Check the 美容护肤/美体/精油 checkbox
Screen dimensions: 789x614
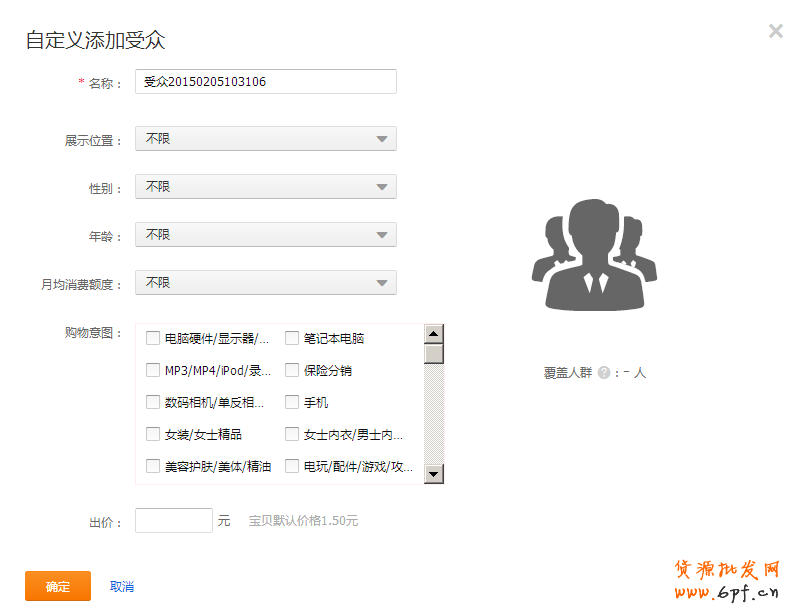click(x=153, y=466)
